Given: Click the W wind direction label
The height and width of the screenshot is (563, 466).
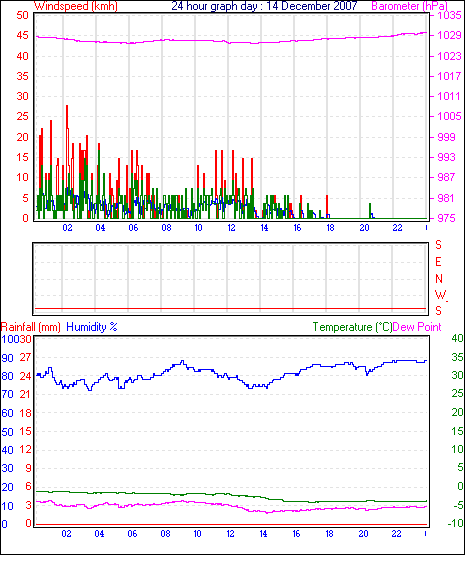Looking at the screenshot, I should pyautogui.click(x=440, y=295).
